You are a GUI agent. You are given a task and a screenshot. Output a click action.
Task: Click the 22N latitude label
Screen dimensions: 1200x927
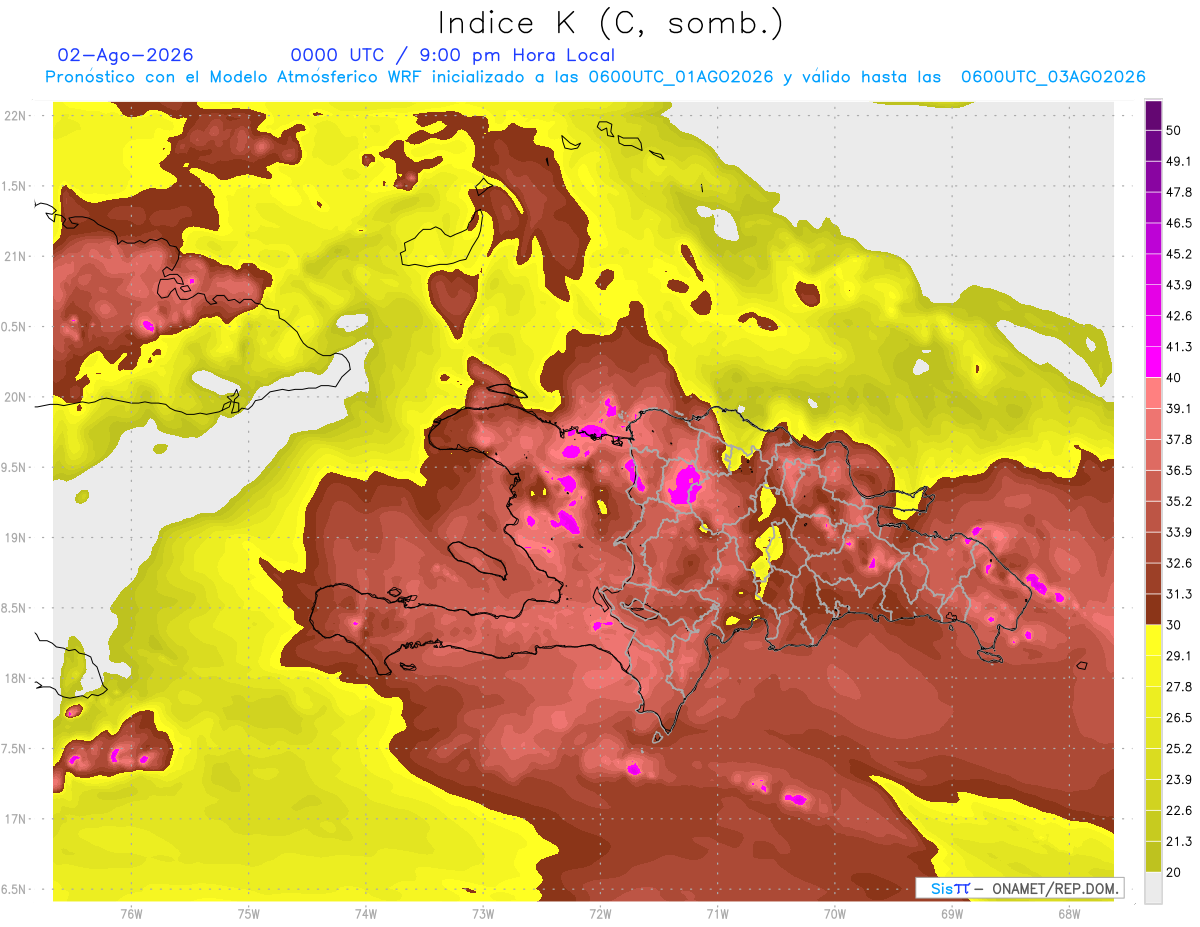[16, 115]
